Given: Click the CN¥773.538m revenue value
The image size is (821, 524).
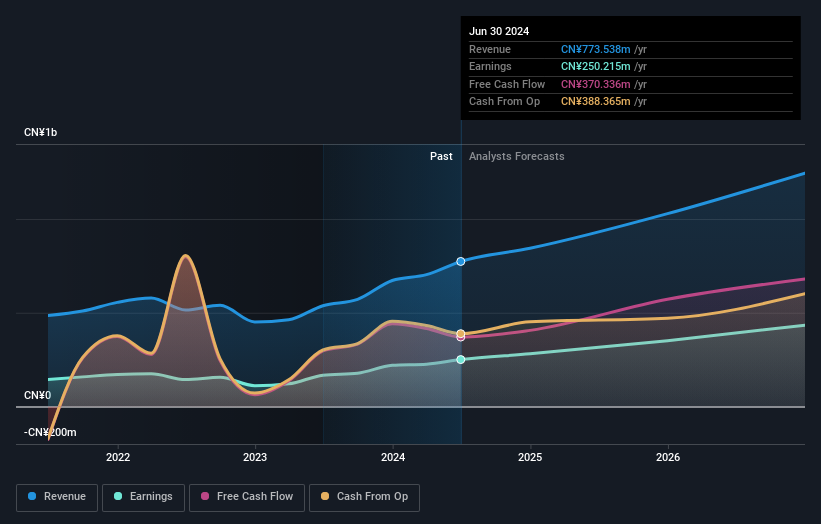Looking at the screenshot, I should coord(595,49).
